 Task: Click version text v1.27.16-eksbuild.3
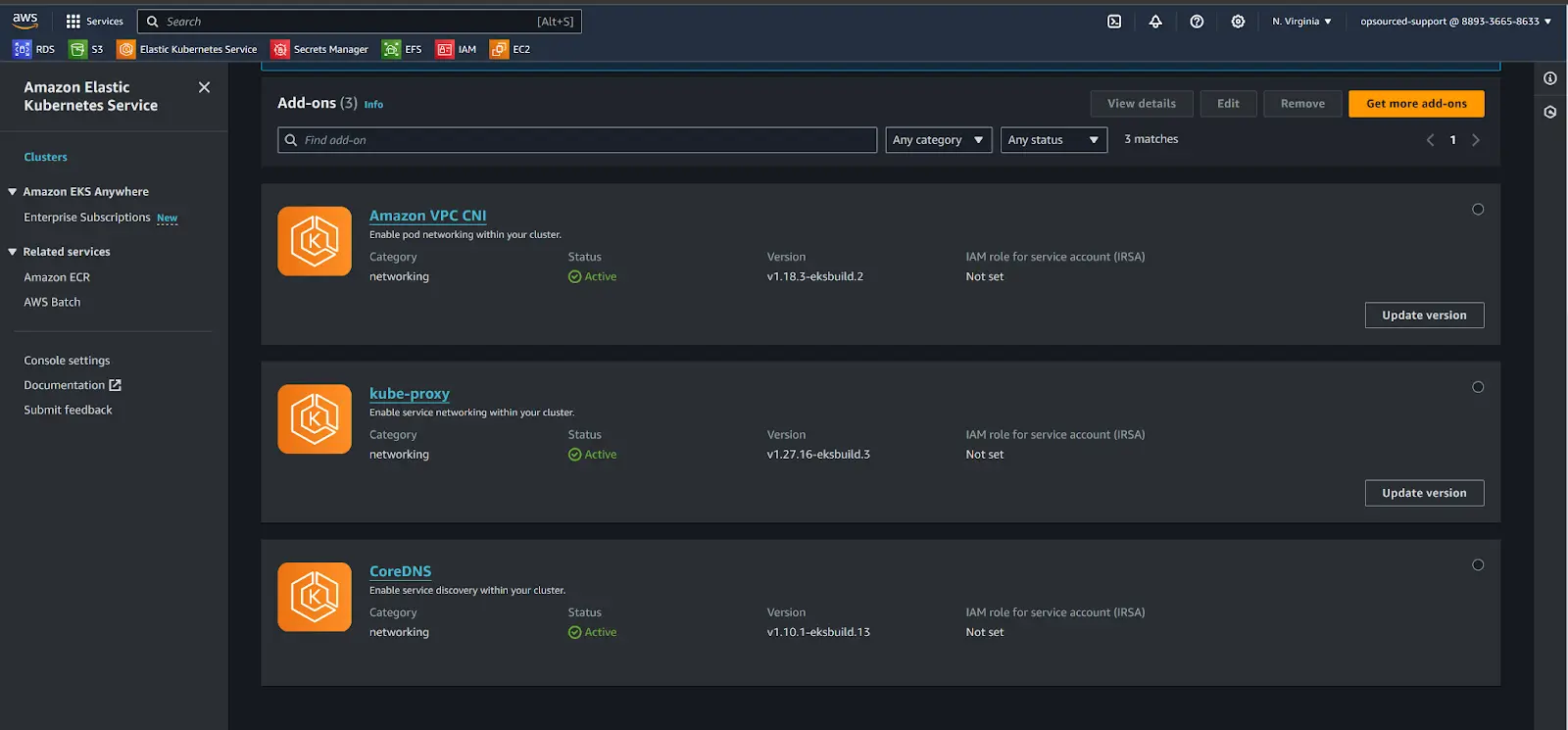pyautogui.click(x=818, y=455)
